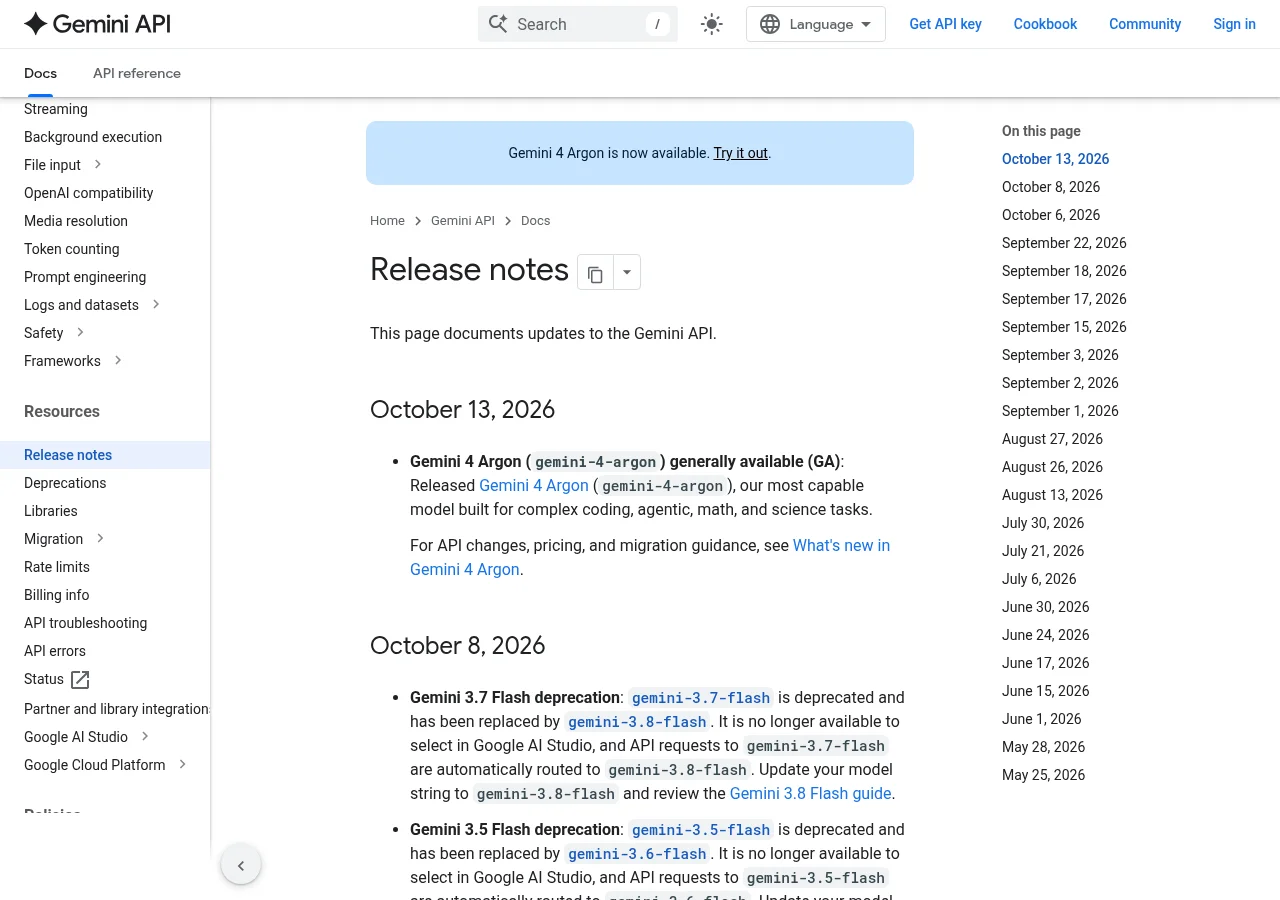Open Prompt engineering in the sidebar
This screenshot has width=1280, height=900.
tap(85, 277)
